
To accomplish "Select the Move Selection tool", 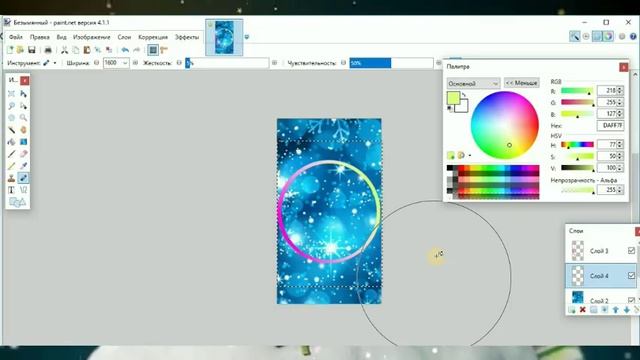I will [x=24, y=106].
